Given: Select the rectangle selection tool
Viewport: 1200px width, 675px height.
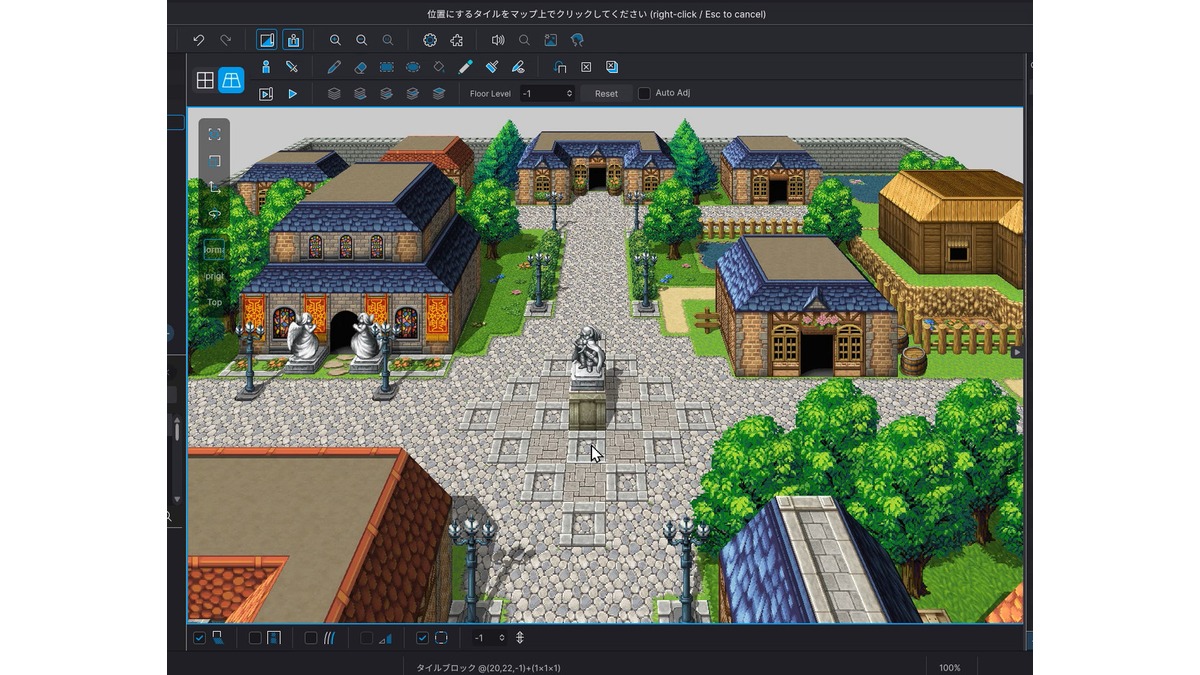Looking at the screenshot, I should [387, 67].
